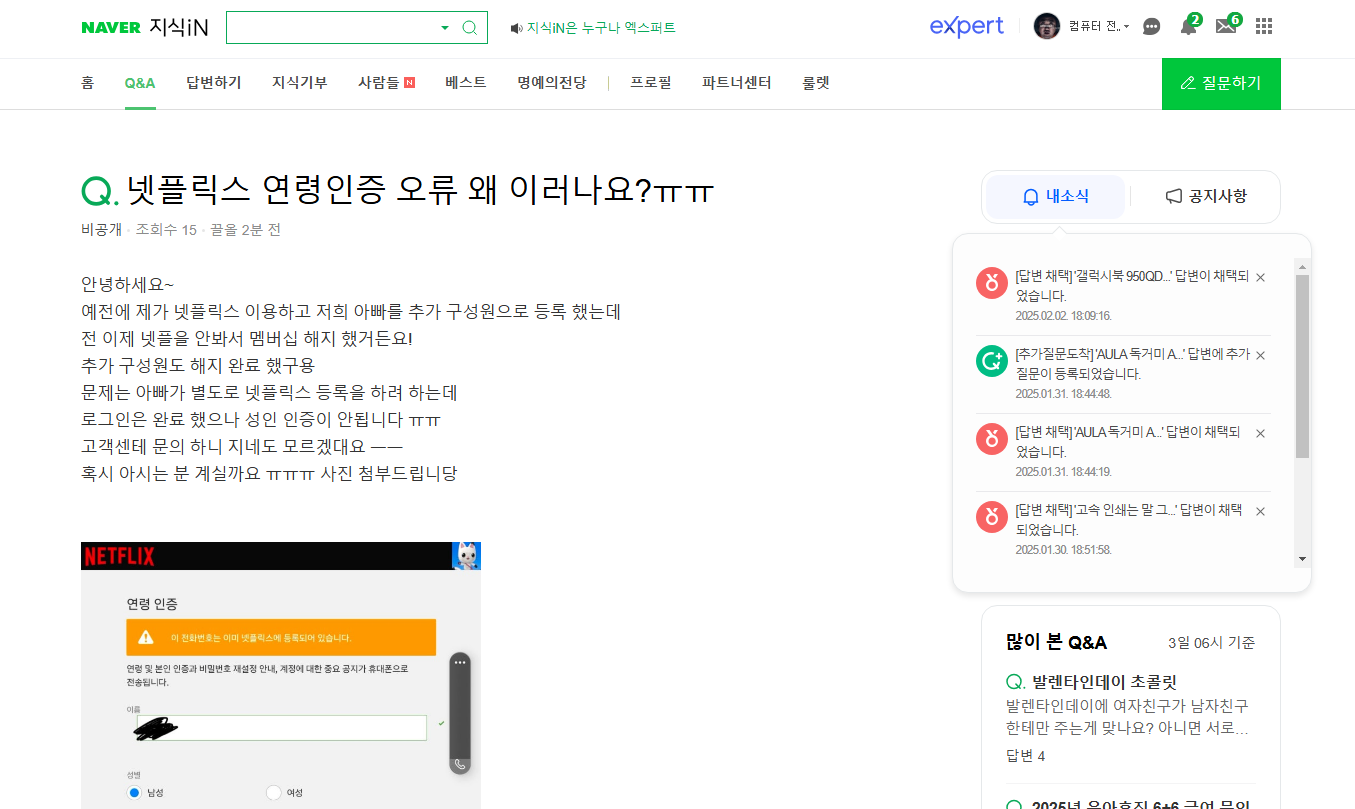Open the 프로필 menu item
1355x809 pixels.
coord(651,83)
